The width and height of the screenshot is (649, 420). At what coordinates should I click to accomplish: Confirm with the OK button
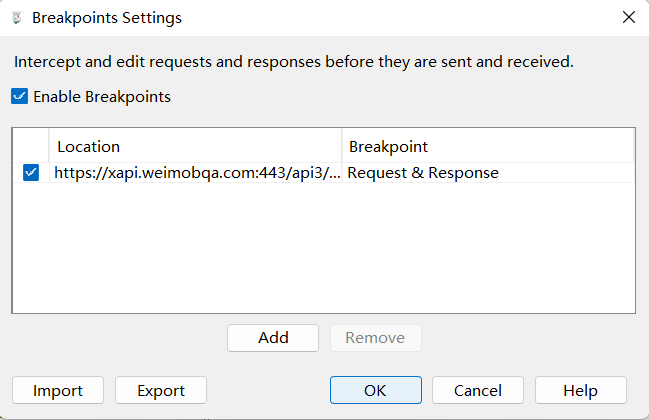375,390
